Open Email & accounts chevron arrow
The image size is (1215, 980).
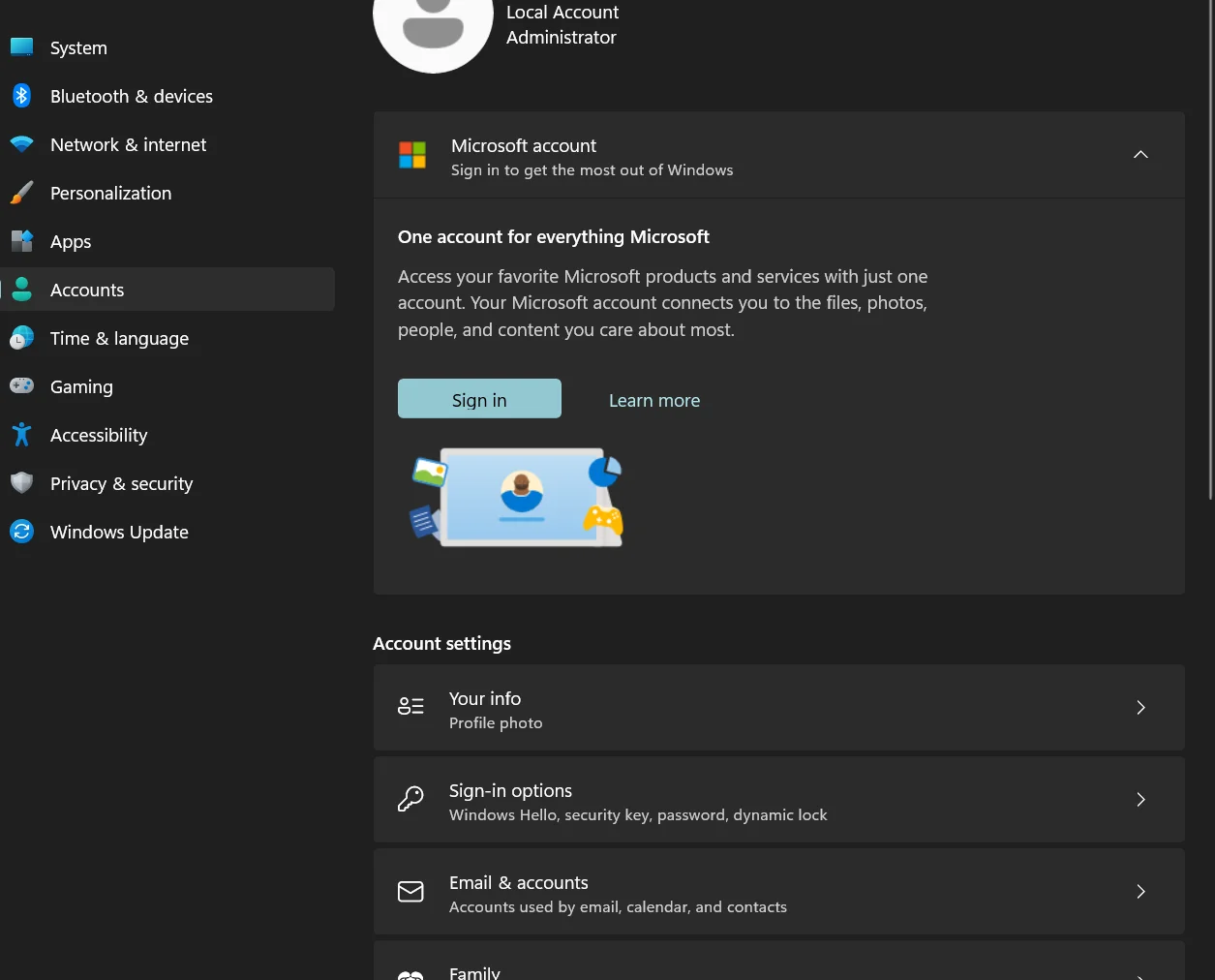[x=1140, y=892]
